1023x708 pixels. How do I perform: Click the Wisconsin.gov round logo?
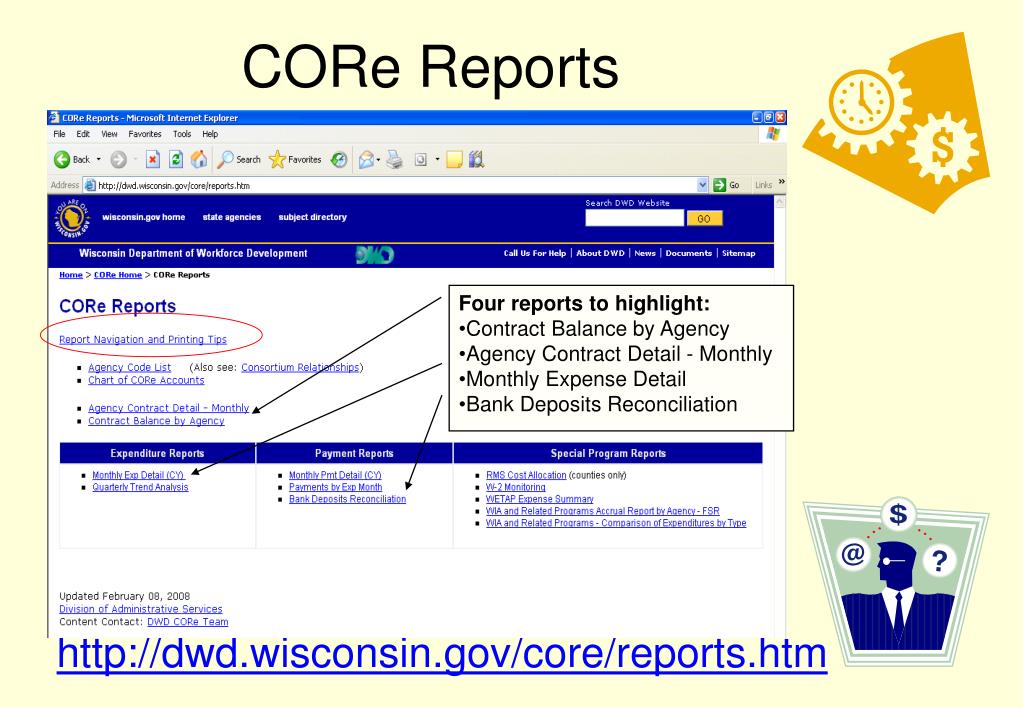[72, 219]
